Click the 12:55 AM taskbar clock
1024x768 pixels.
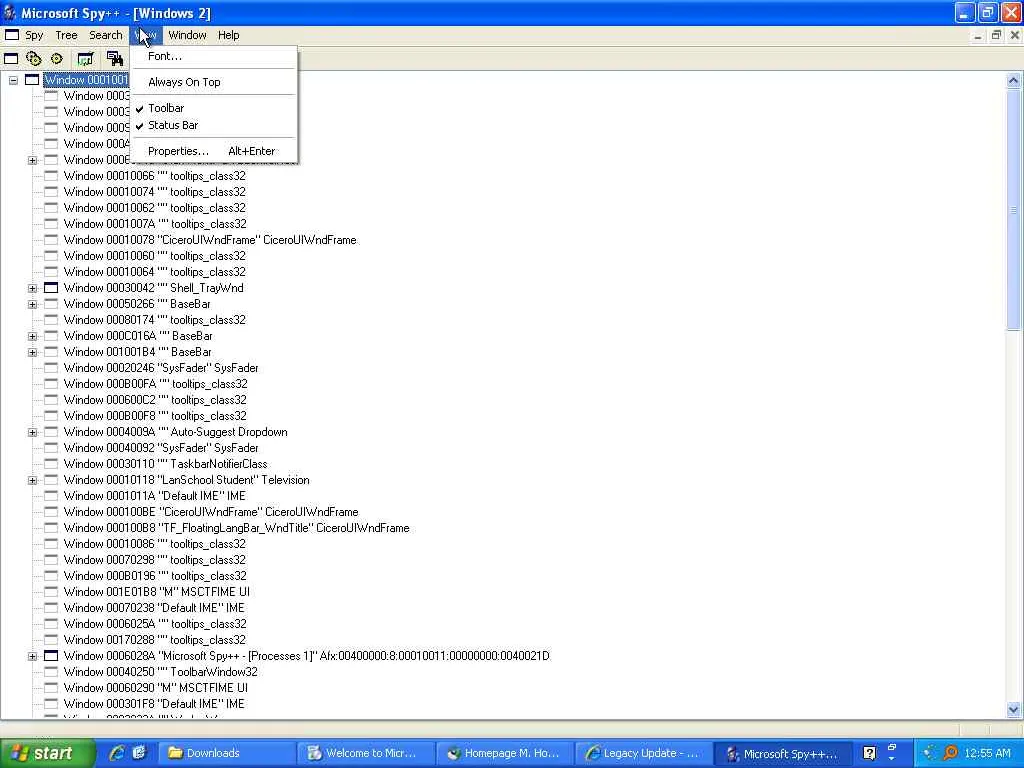tap(987, 753)
